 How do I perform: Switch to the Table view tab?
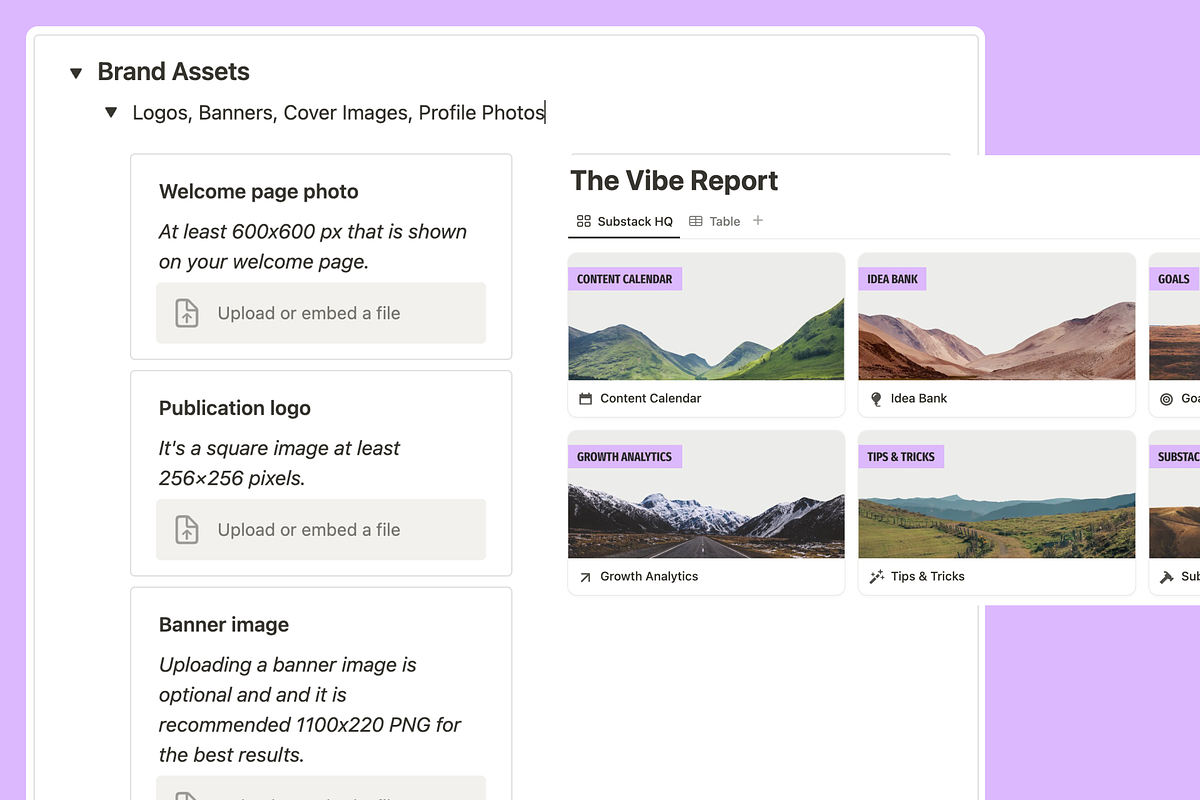pyautogui.click(x=715, y=221)
